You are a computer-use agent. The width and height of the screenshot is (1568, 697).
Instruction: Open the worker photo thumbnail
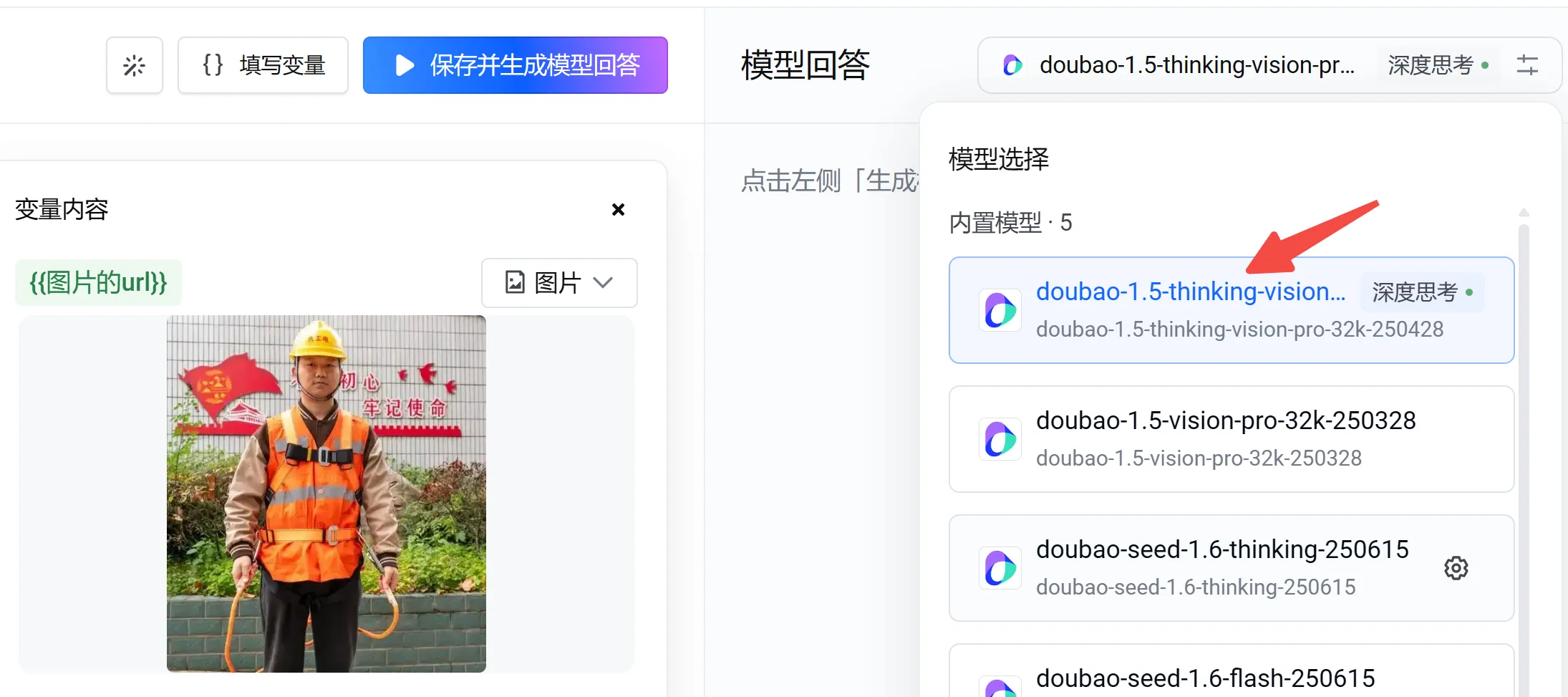click(x=326, y=494)
